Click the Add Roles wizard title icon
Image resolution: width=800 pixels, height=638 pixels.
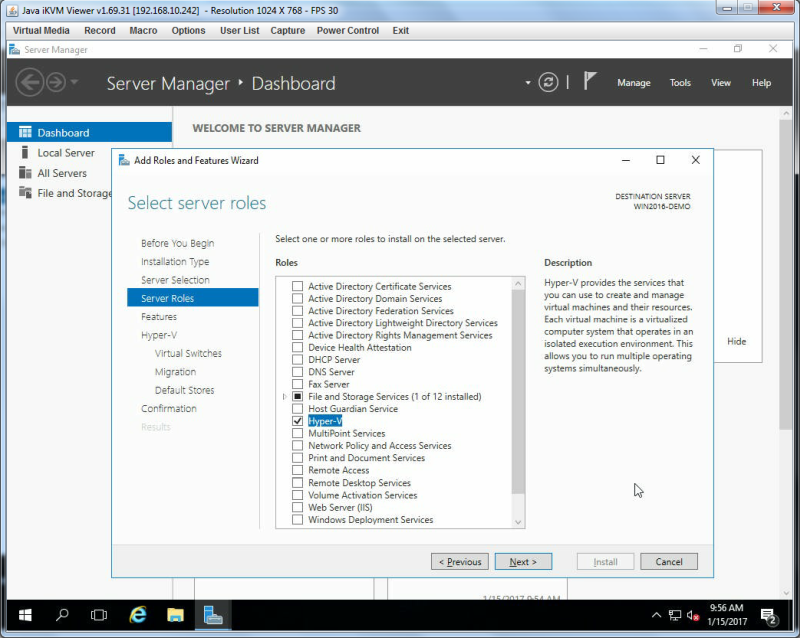tap(124, 160)
